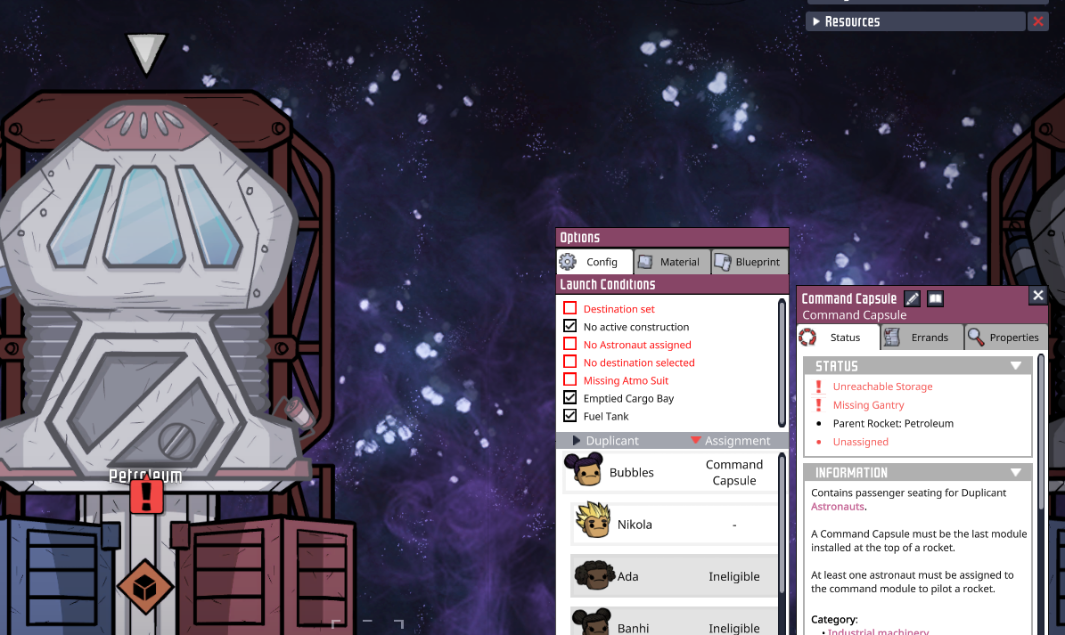The height and width of the screenshot is (635, 1065).
Task: Click the red exclamation alert on Petroleum rocket
Action: point(146,496)
